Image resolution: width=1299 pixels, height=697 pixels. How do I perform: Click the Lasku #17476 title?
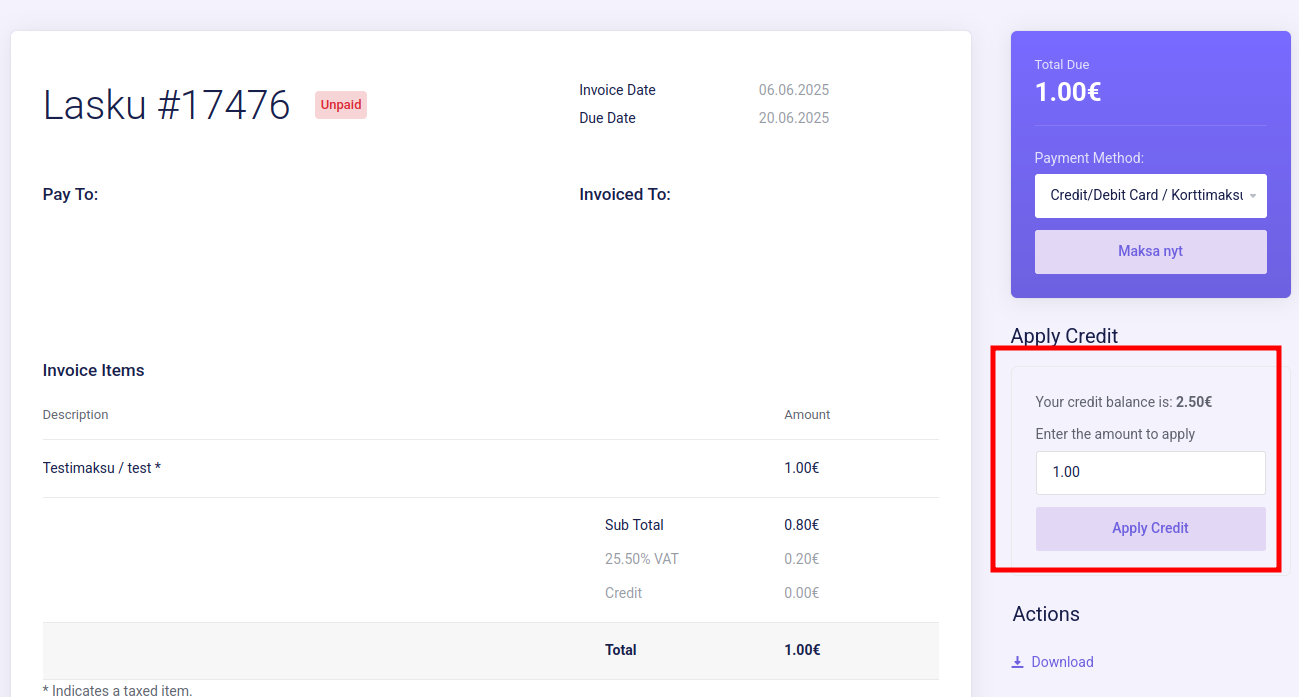point(166,105)
